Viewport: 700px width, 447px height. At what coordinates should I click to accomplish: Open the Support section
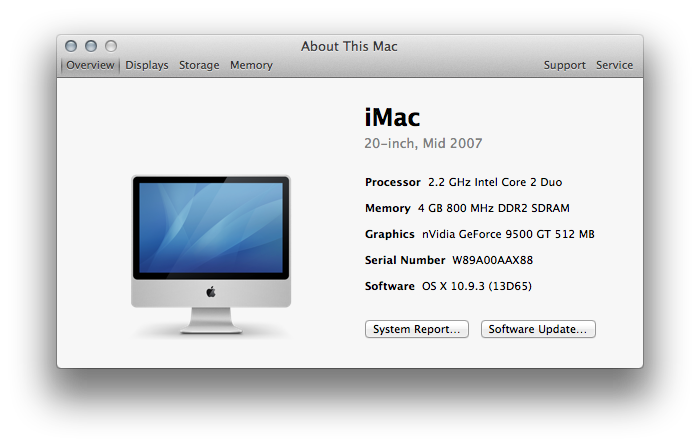(564, 65)
